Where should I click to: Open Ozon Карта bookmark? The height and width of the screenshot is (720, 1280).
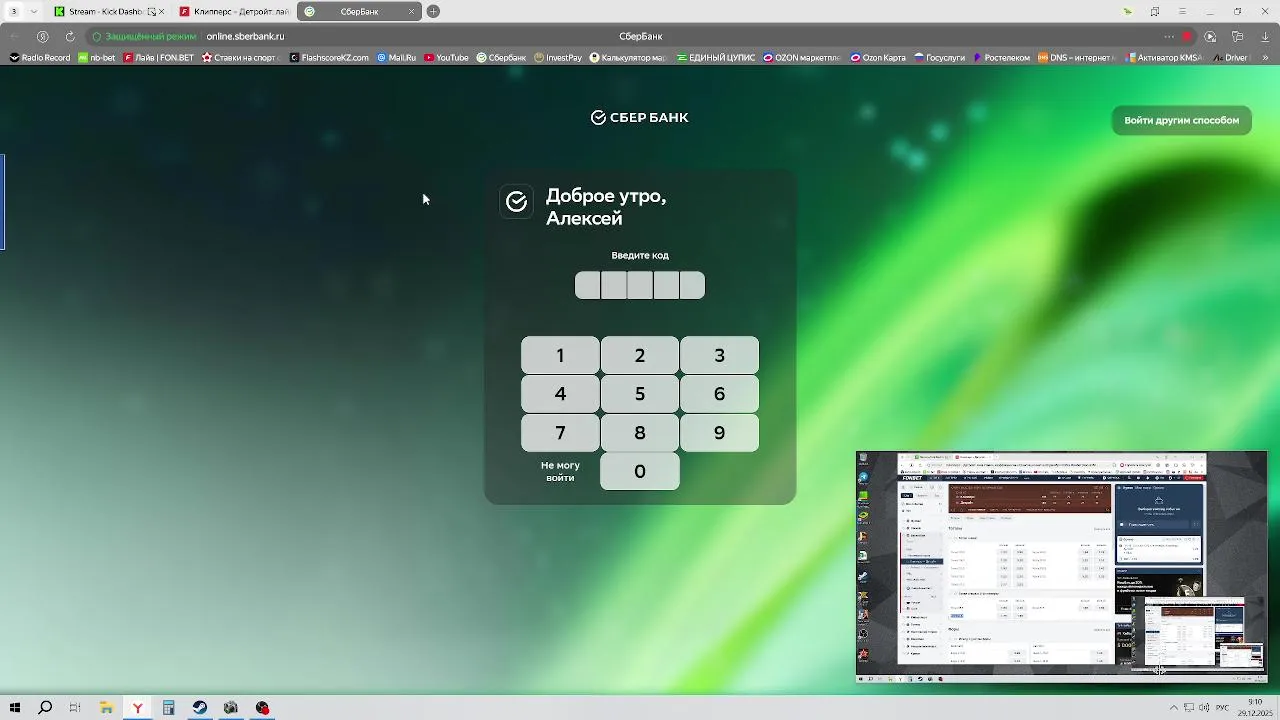(x=878, y=58)
